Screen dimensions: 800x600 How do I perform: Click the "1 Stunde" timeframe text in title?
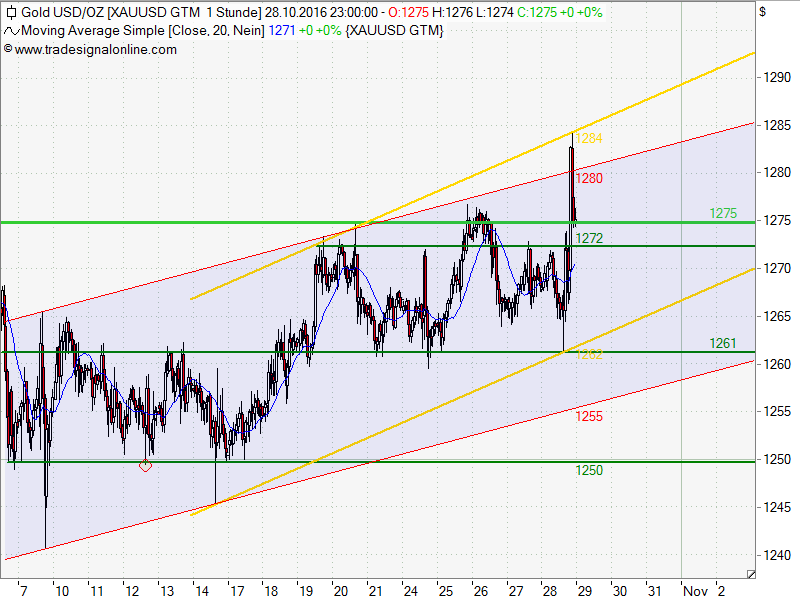233,12
